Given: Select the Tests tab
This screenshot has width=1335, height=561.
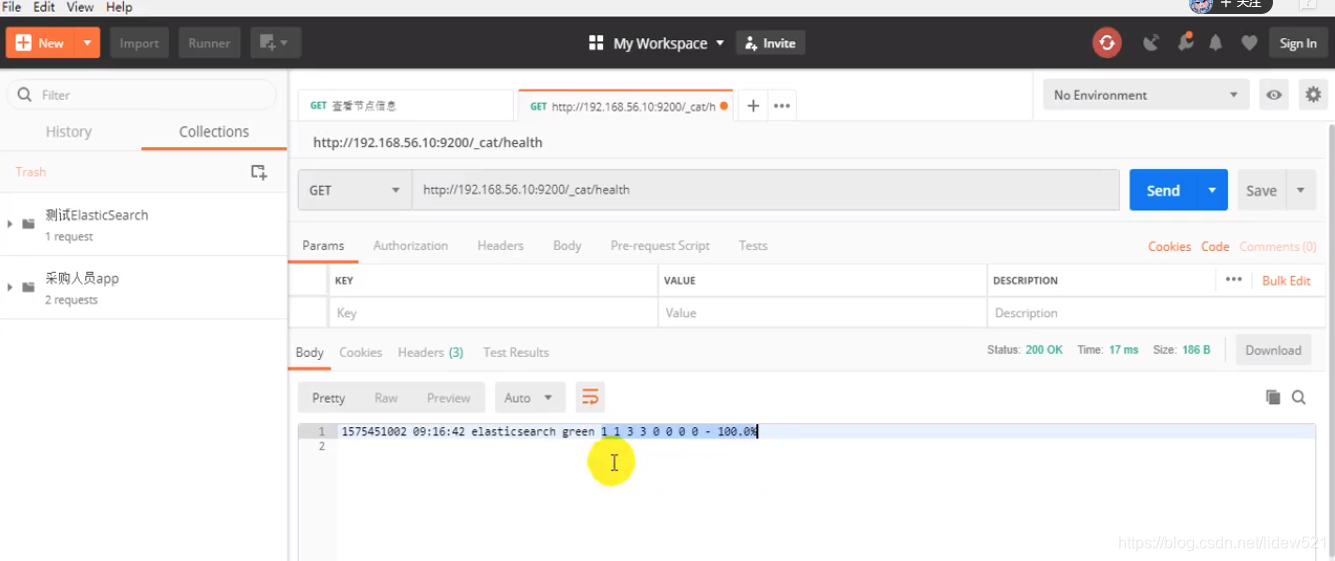Looking at the screenshot, I should click(x=753, y=245).
